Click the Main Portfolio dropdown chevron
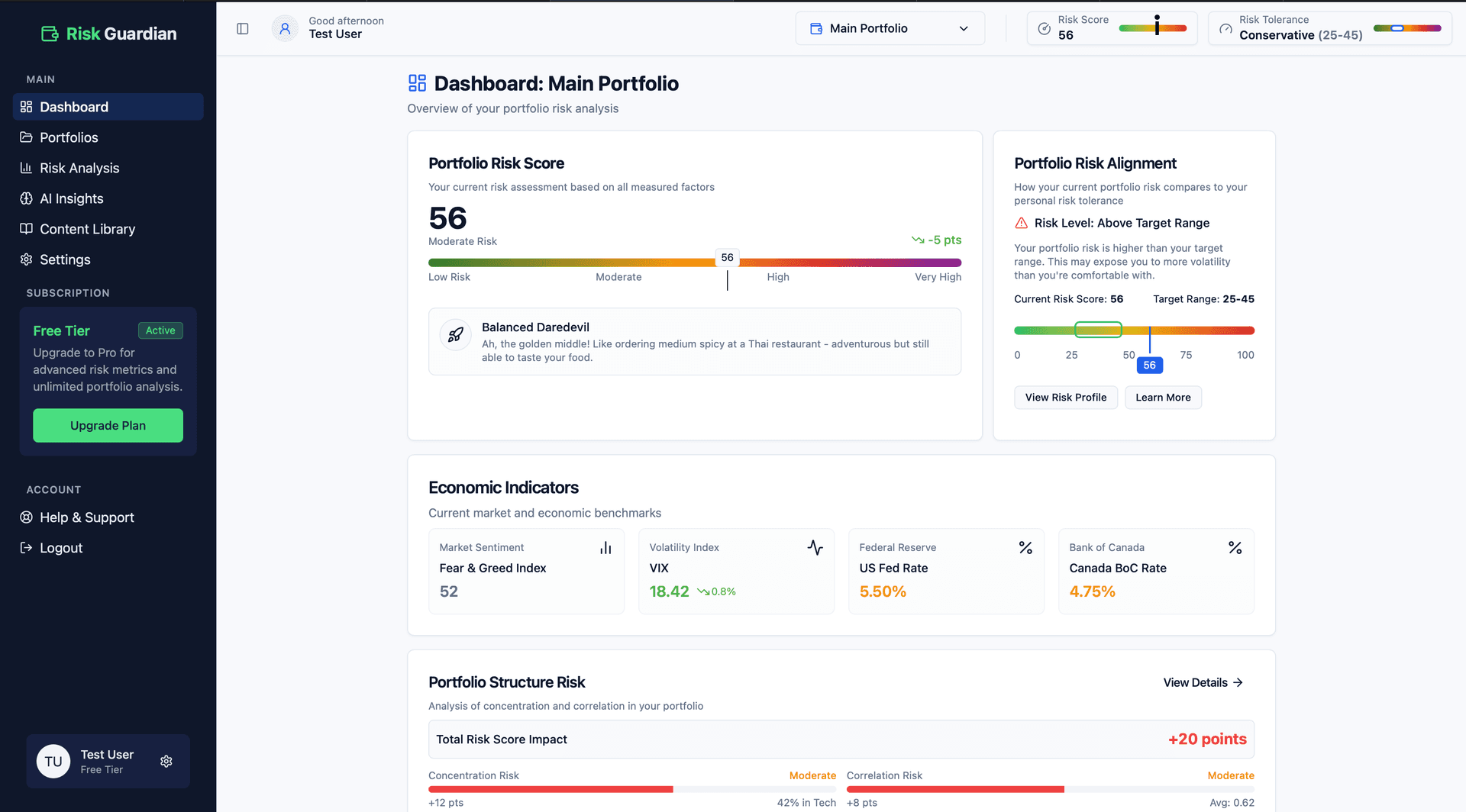The height and width of the screenshot is (812, 1466). [964, 28]
